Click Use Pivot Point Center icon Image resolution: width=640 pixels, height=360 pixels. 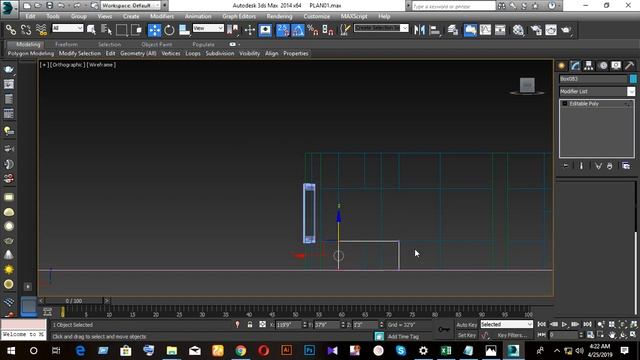(233, 30)
